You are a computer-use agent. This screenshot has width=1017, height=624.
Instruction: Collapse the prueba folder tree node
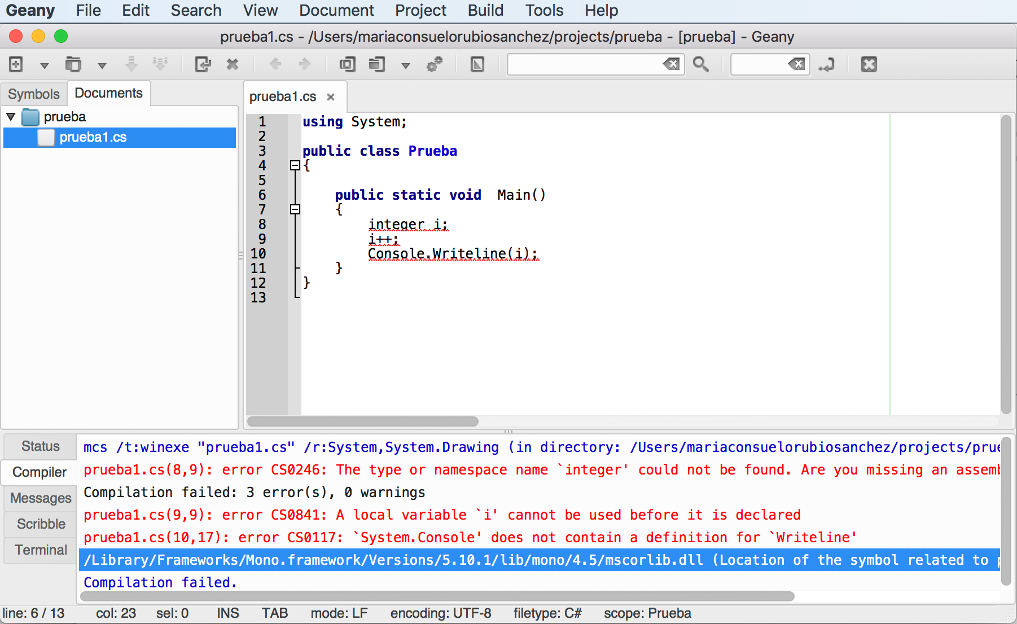pyautogui.click(x=11, y=117)
